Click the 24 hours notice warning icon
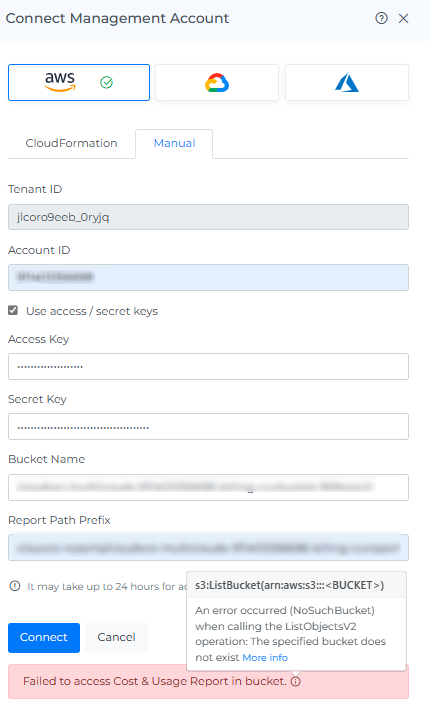 coord(15,586)
